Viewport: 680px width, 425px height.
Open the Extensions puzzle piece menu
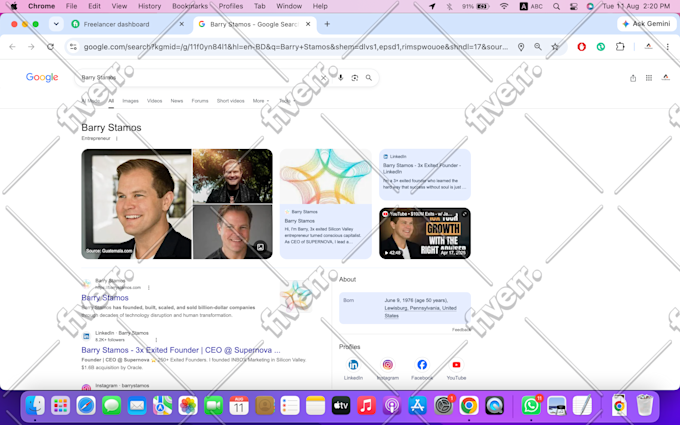pyautogui.click(x=620, y=46)
